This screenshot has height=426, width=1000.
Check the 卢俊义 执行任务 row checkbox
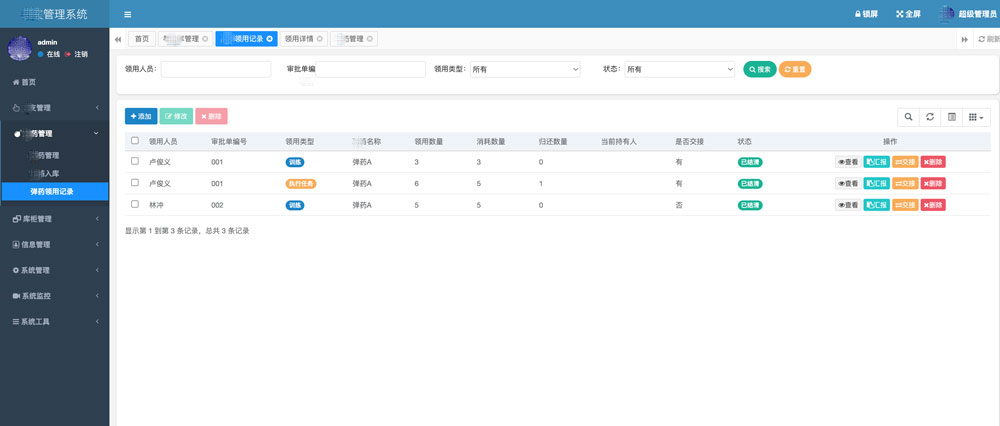pos(135,182)
